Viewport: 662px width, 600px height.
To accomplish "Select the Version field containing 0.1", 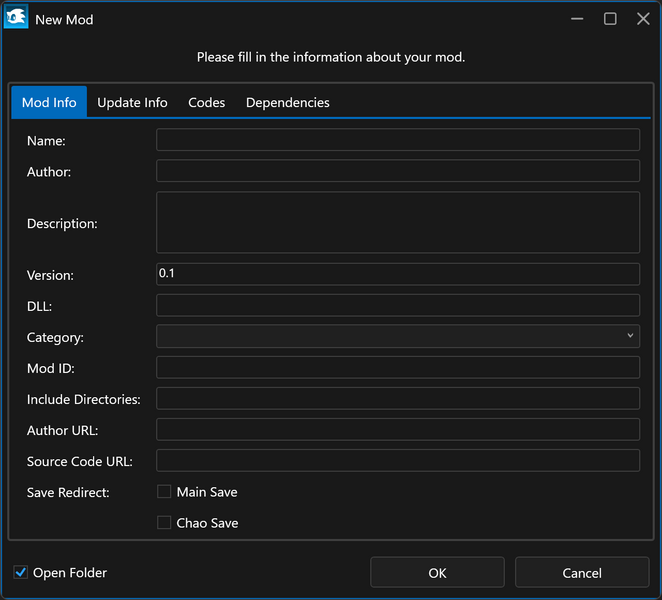I will [398, 274].
